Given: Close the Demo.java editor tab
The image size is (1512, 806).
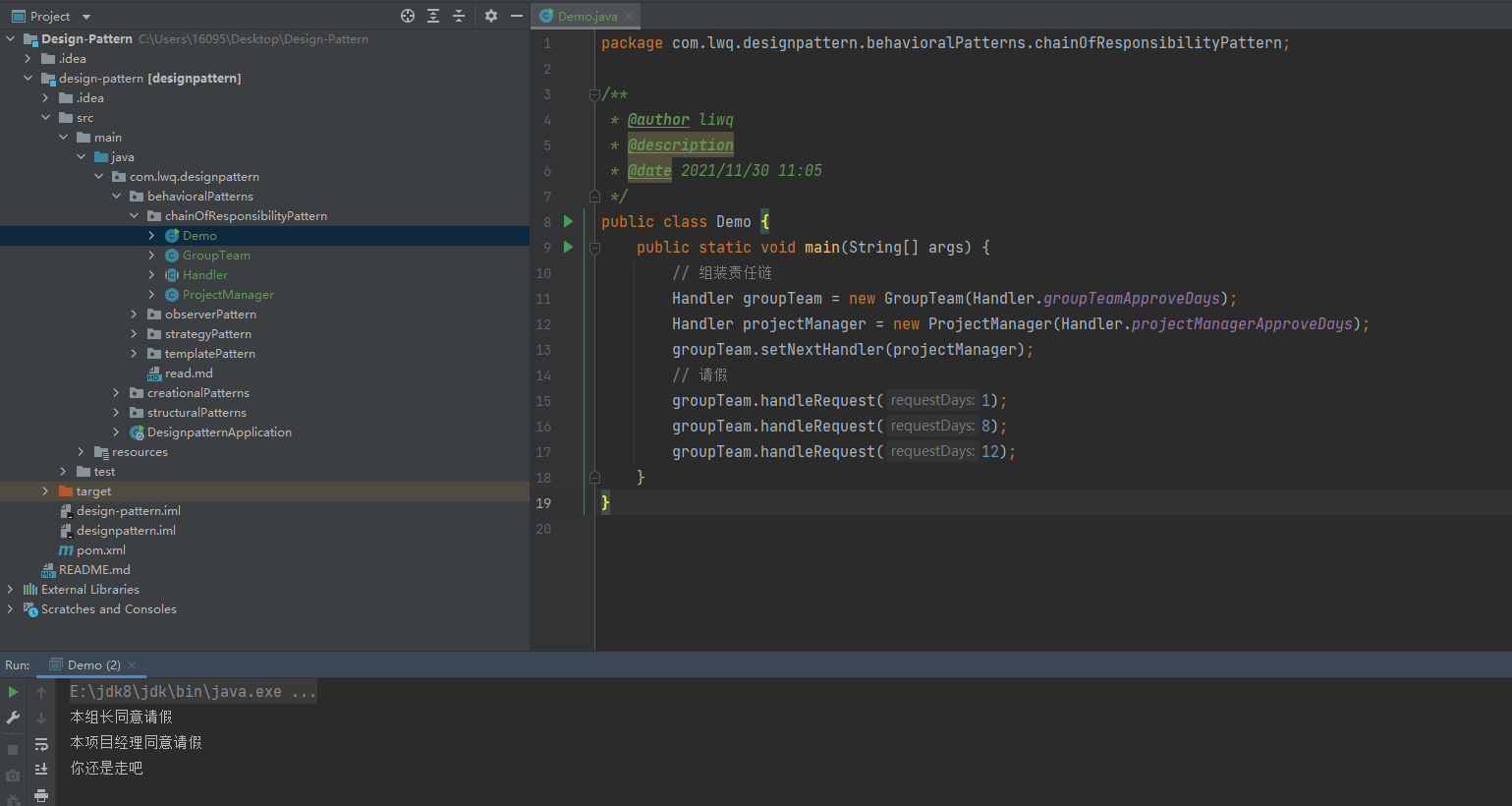Looking at the screenshot, I should point(630,16).
